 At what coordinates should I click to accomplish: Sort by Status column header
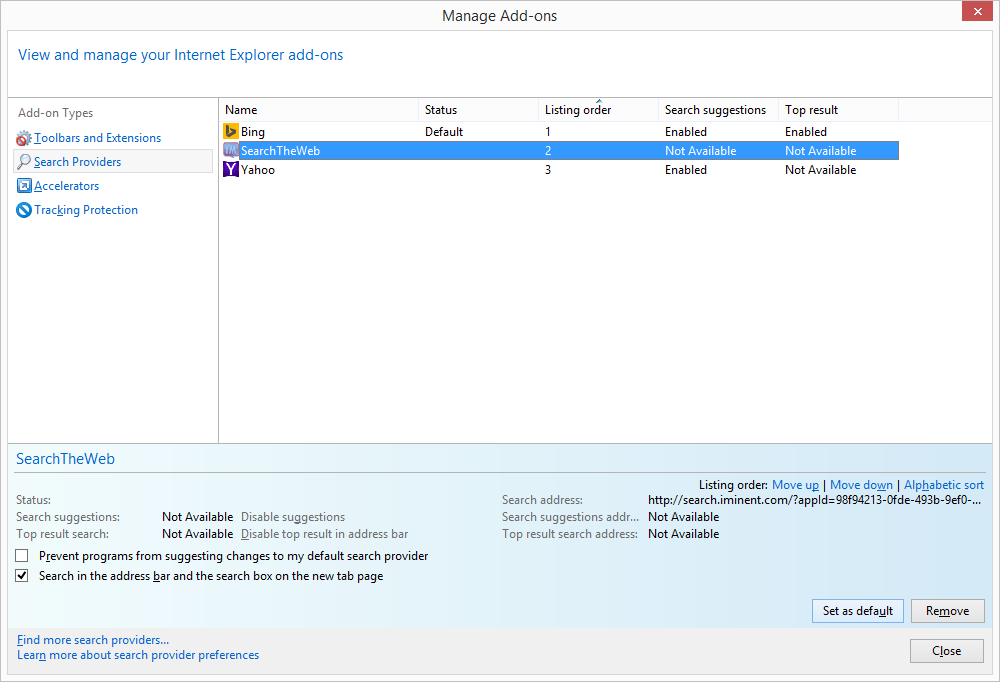point(441,110)
